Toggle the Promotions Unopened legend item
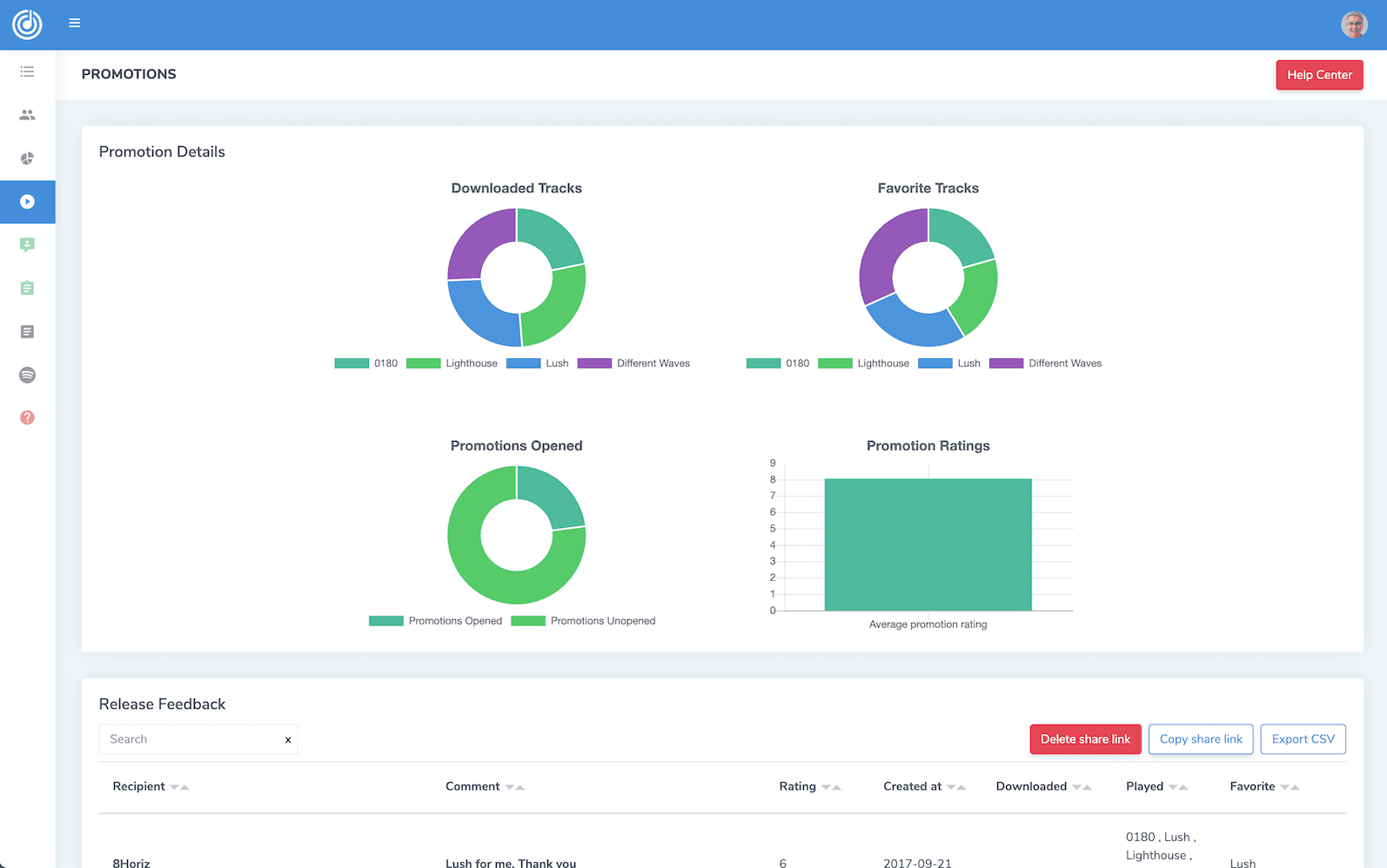 [583, 621]
